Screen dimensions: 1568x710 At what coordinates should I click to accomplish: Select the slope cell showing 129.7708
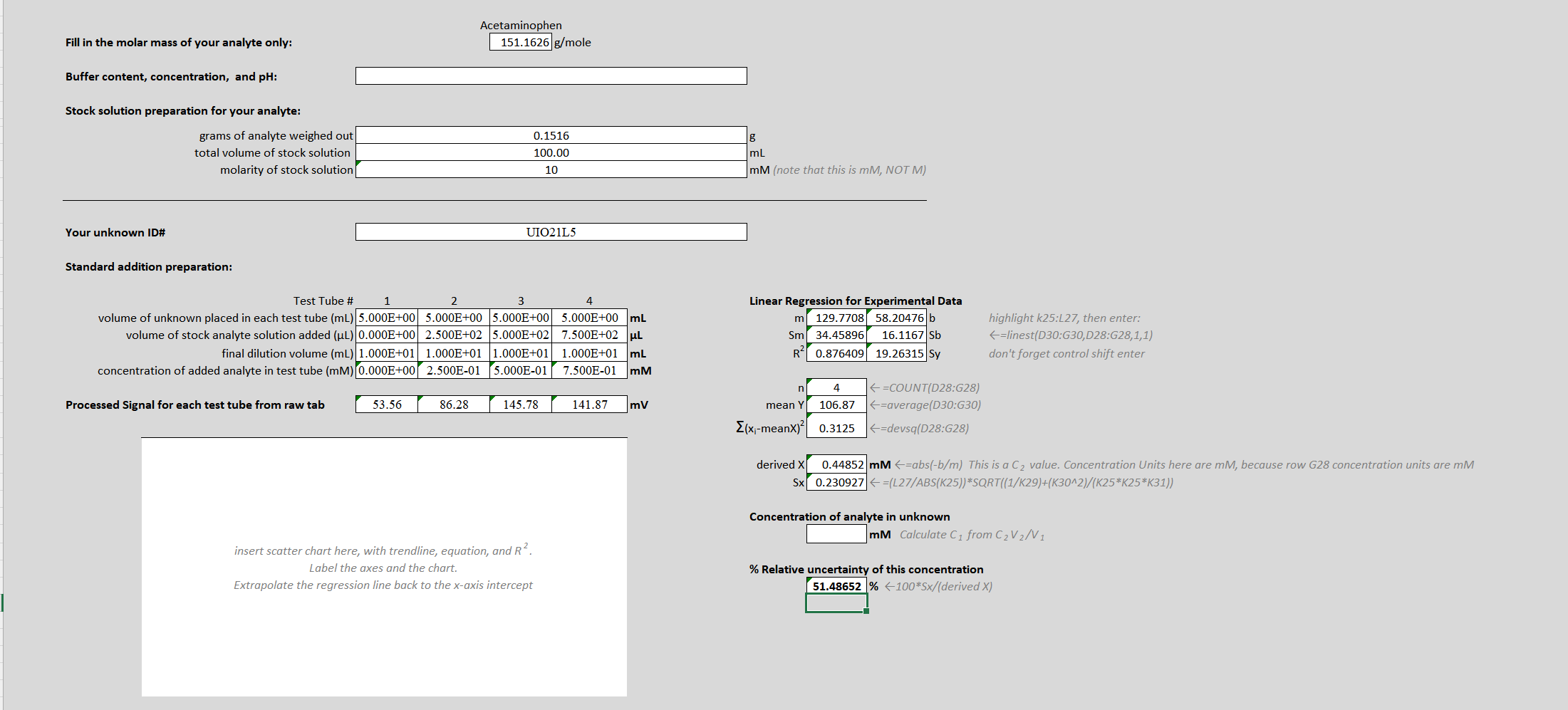[835, 318]
